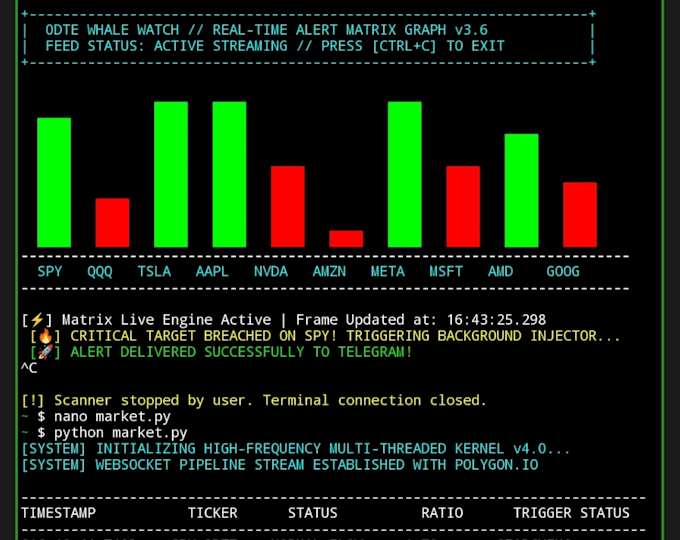Click the rocket icon on the ALERT DELIVERED line

[45, 352]
